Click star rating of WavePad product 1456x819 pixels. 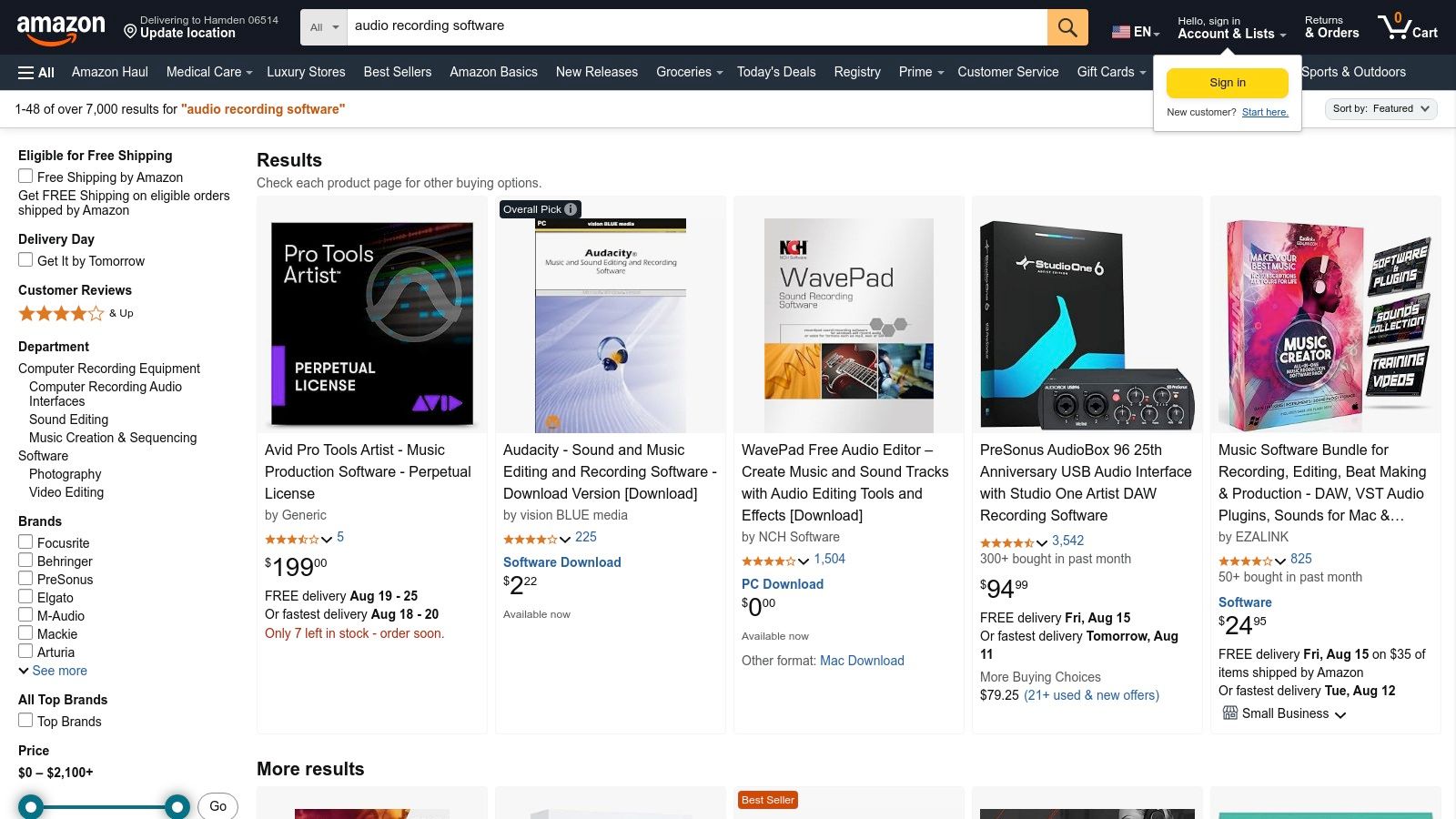775,561
